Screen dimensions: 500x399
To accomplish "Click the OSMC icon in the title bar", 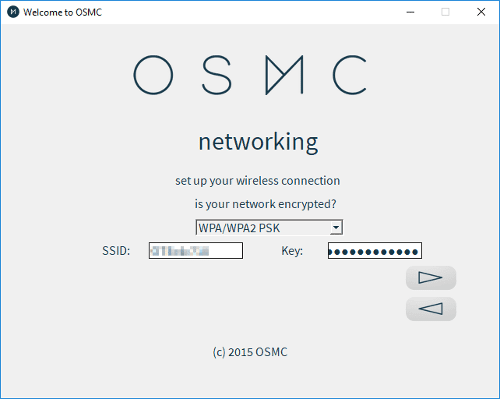I will (13, 12).
